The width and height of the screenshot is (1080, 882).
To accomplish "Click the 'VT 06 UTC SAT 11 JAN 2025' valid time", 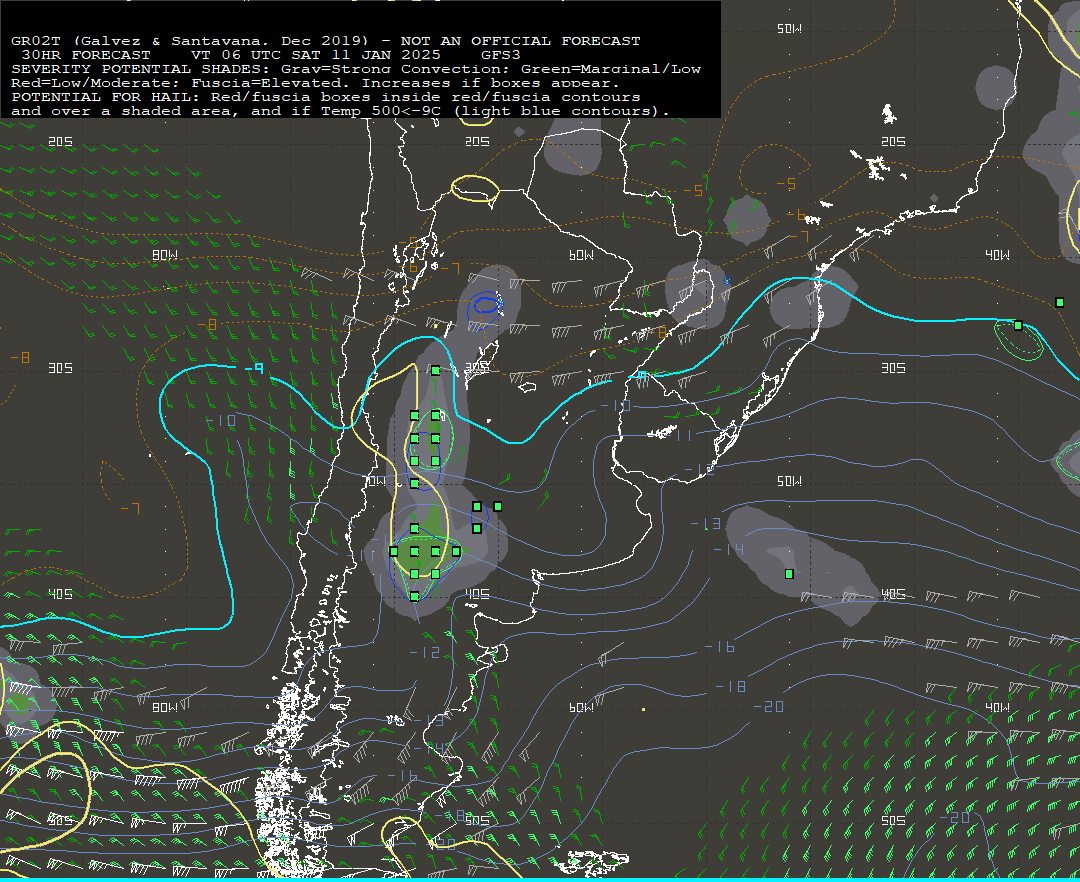I will click(x=315, y=54).
